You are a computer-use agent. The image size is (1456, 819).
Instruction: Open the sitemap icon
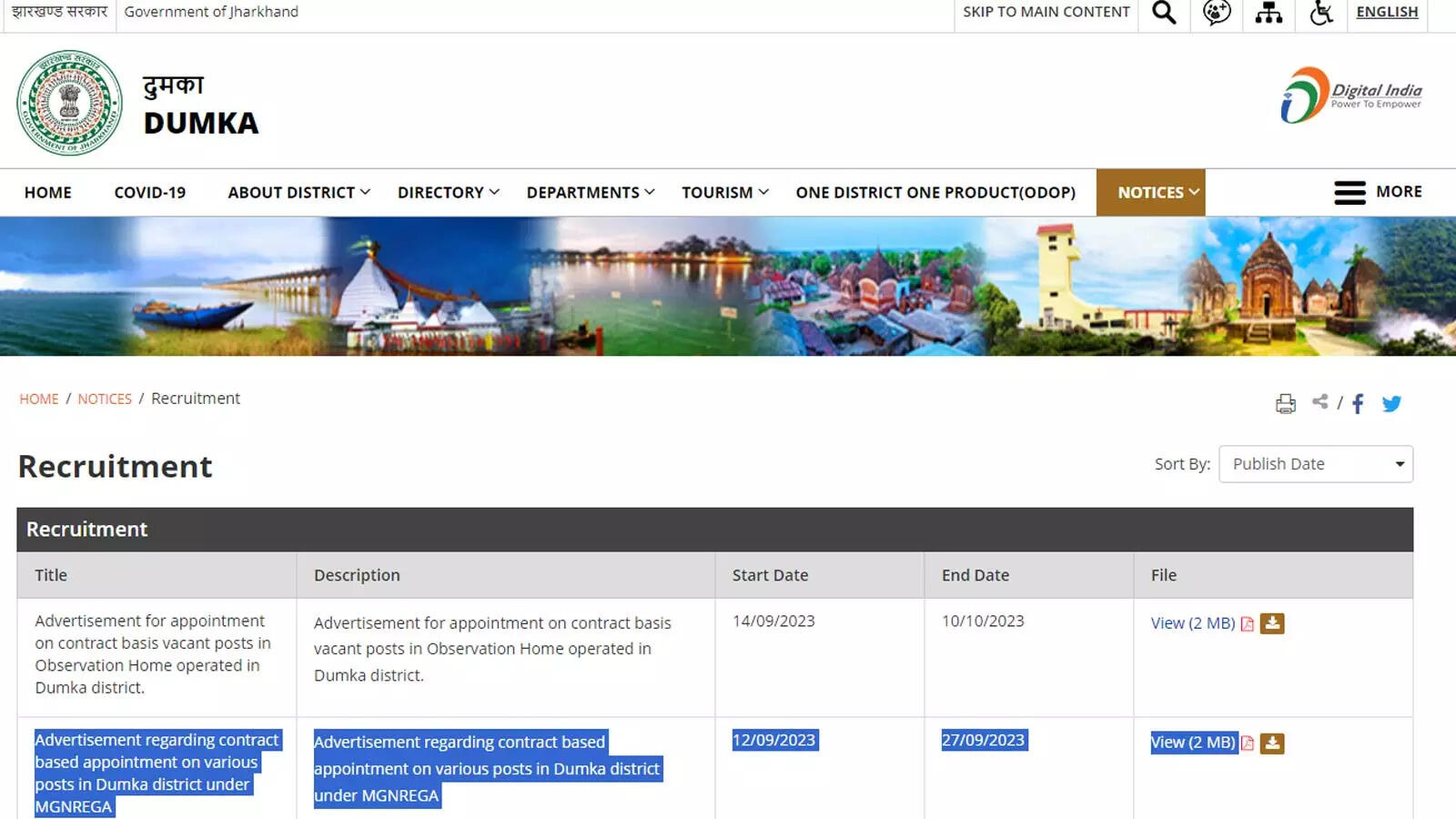tap(1269, 13)
